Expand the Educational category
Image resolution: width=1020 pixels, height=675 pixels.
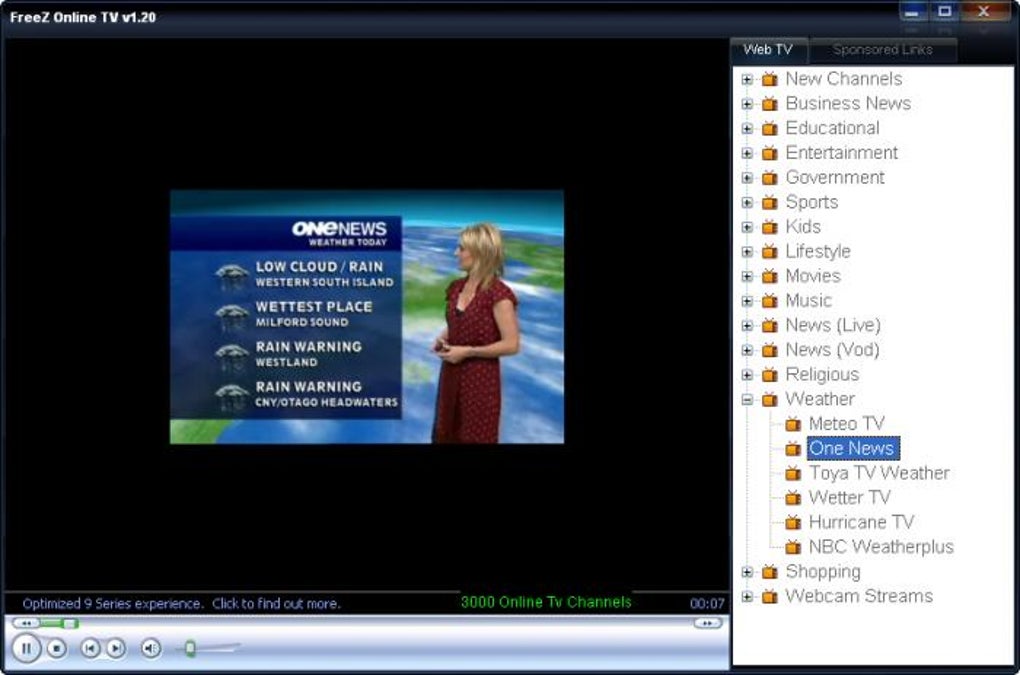tap(747, 129)
